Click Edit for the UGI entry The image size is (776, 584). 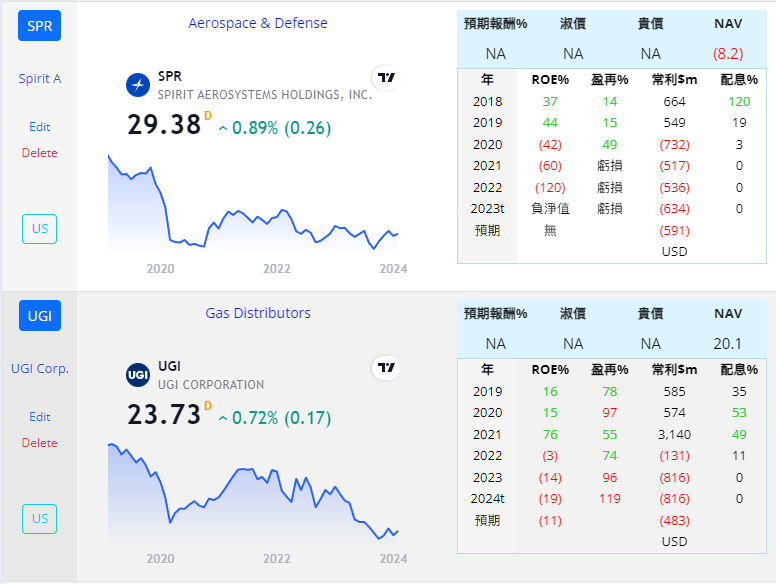40,417
